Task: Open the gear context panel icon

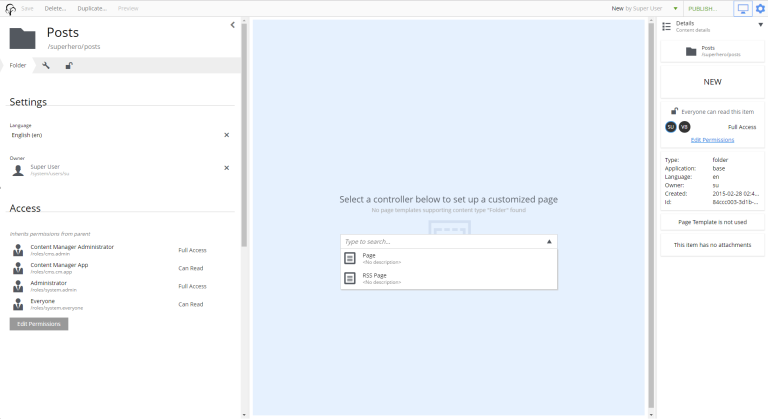Action: click(759, 8)
